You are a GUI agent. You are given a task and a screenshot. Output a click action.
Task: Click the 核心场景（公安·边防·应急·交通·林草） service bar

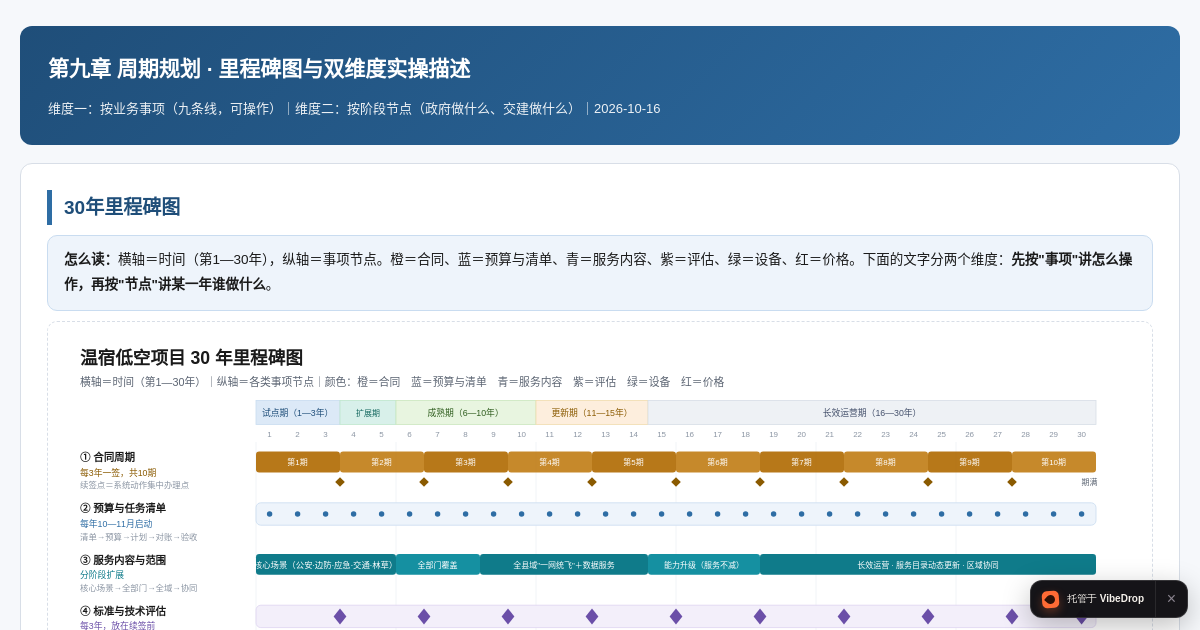326,565
